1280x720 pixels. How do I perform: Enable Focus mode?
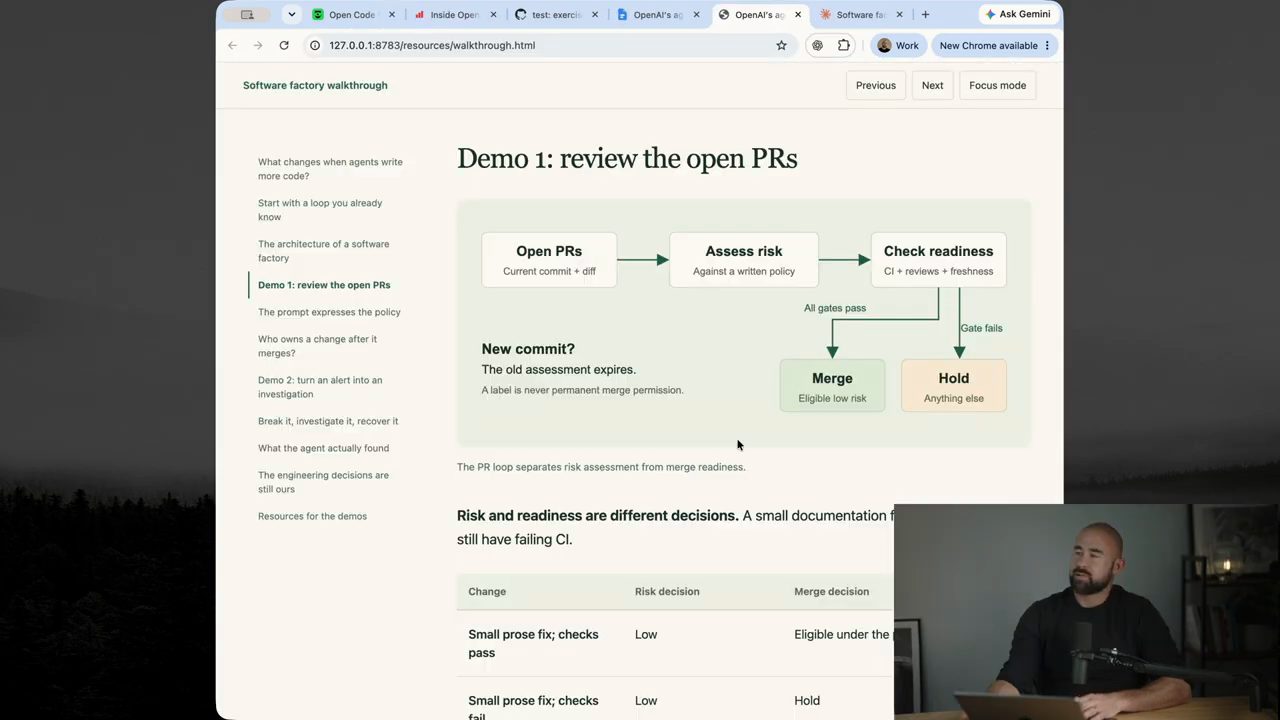point(998,85)
